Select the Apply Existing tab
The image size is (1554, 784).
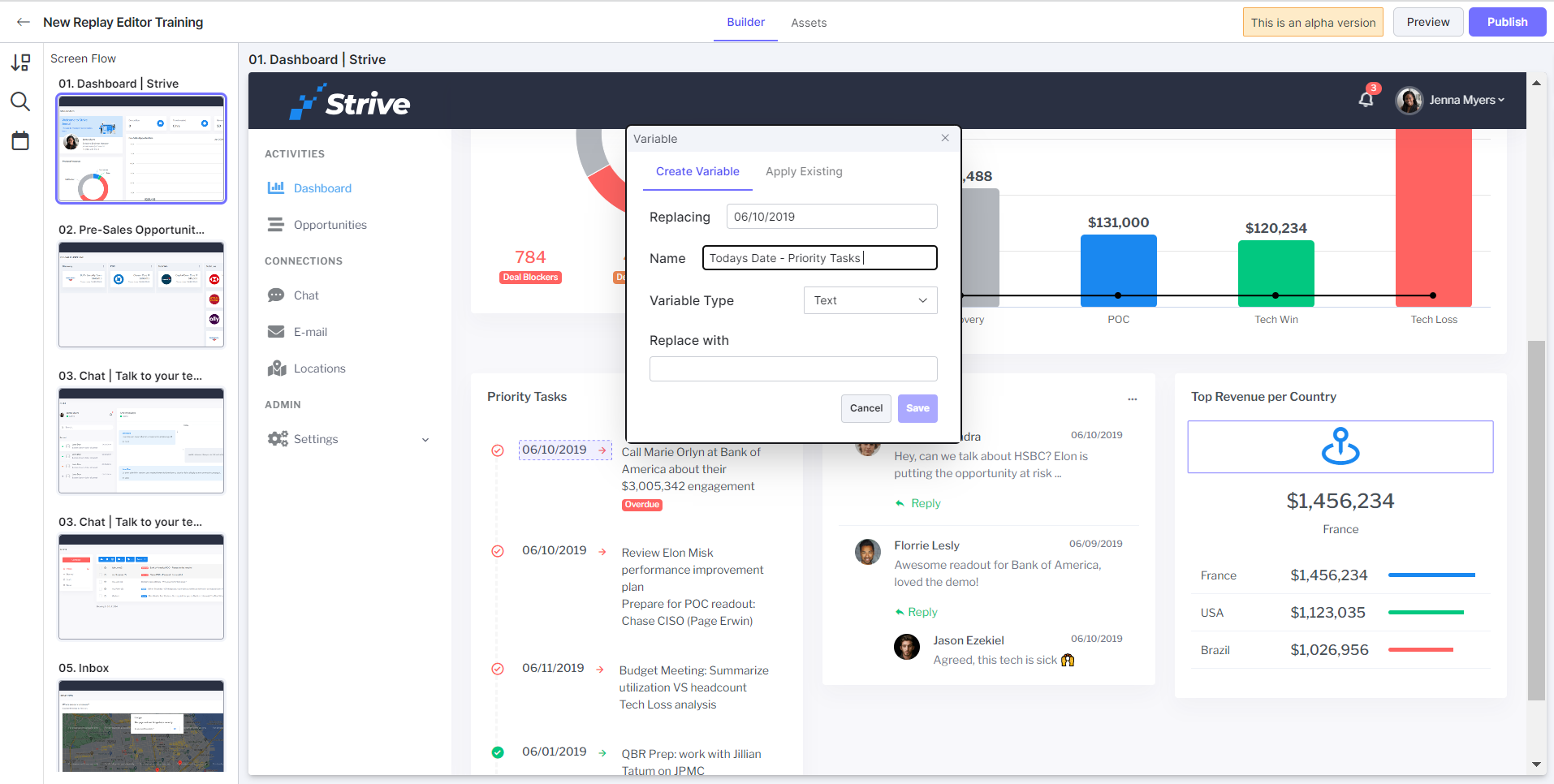tap(804, 171)
